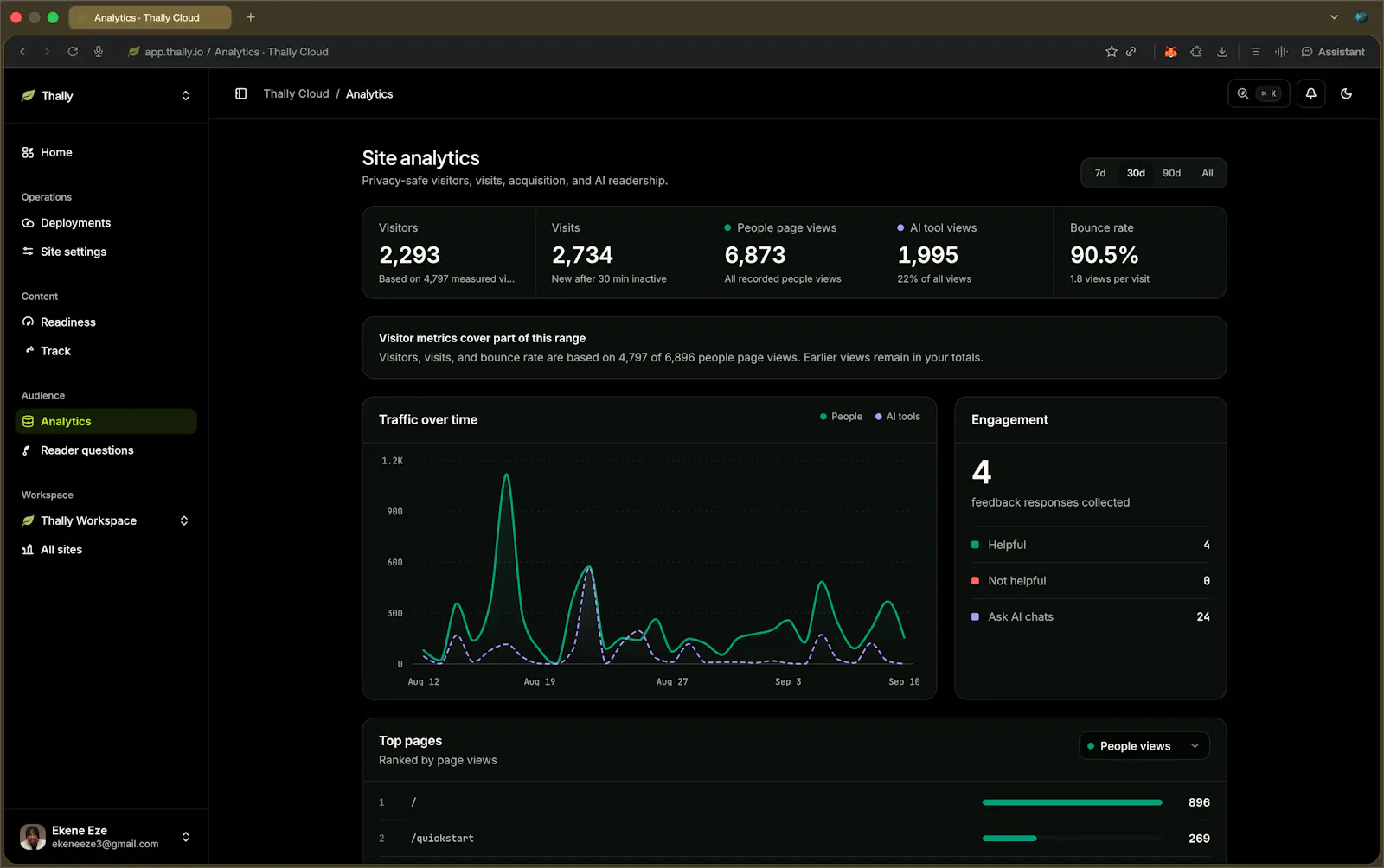
Task: Click the Aug 19 axis label
Action: [540, 682]
